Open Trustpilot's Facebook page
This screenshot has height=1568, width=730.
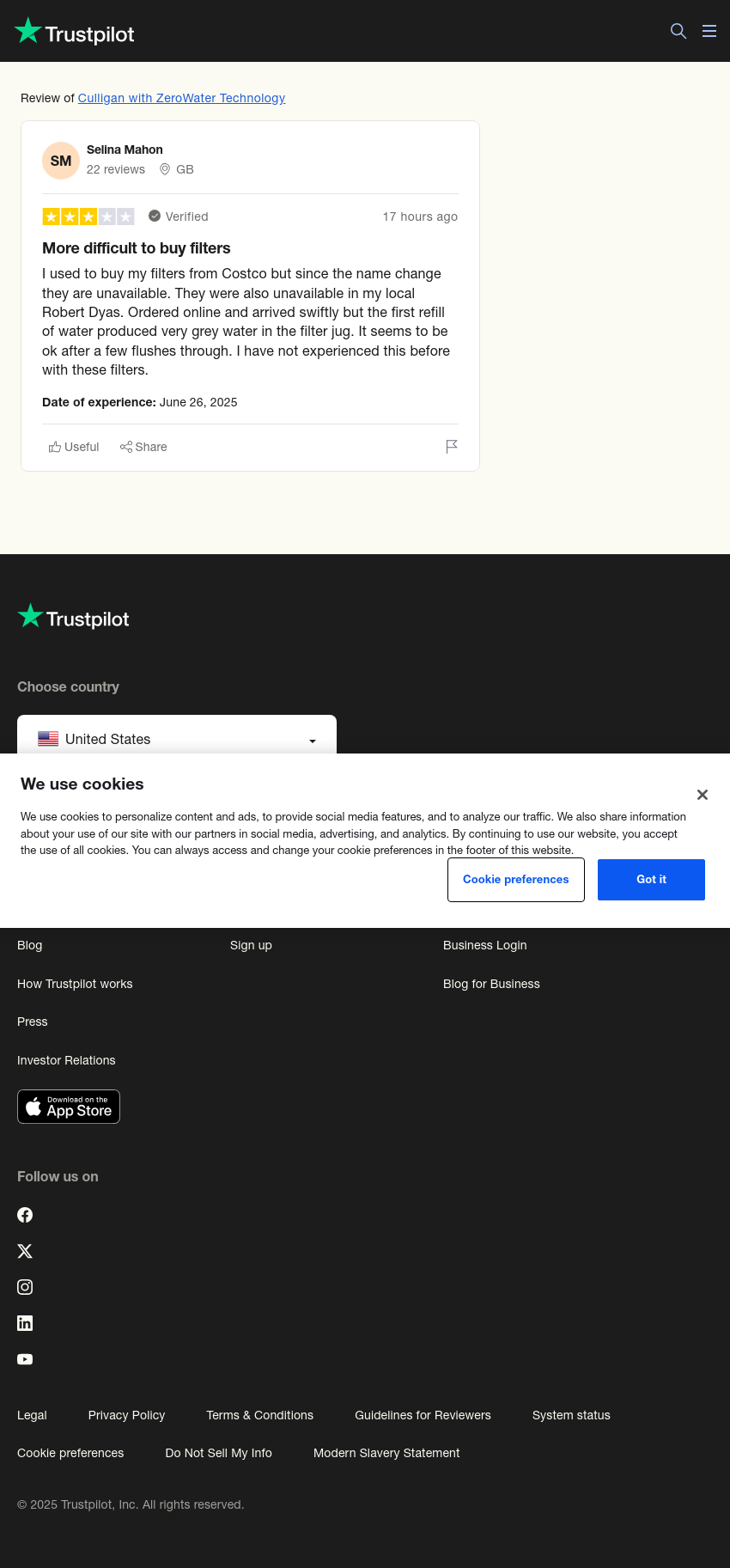25,1215
